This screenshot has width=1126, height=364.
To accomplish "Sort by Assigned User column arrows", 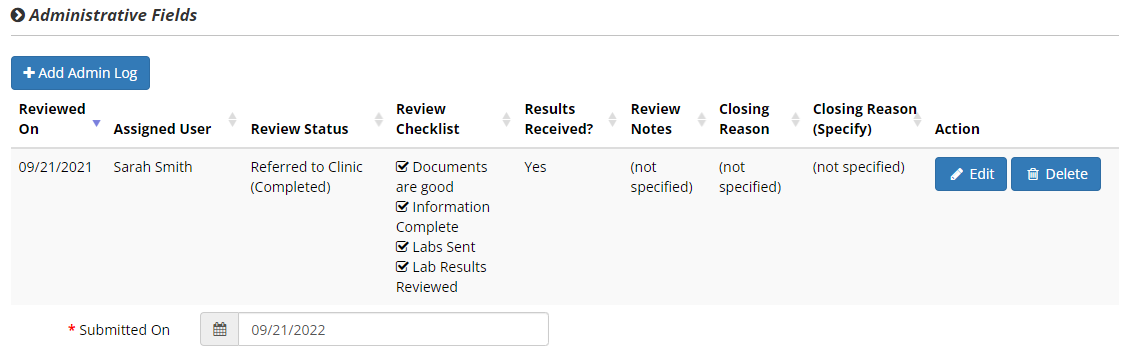I will pos(232,119).
